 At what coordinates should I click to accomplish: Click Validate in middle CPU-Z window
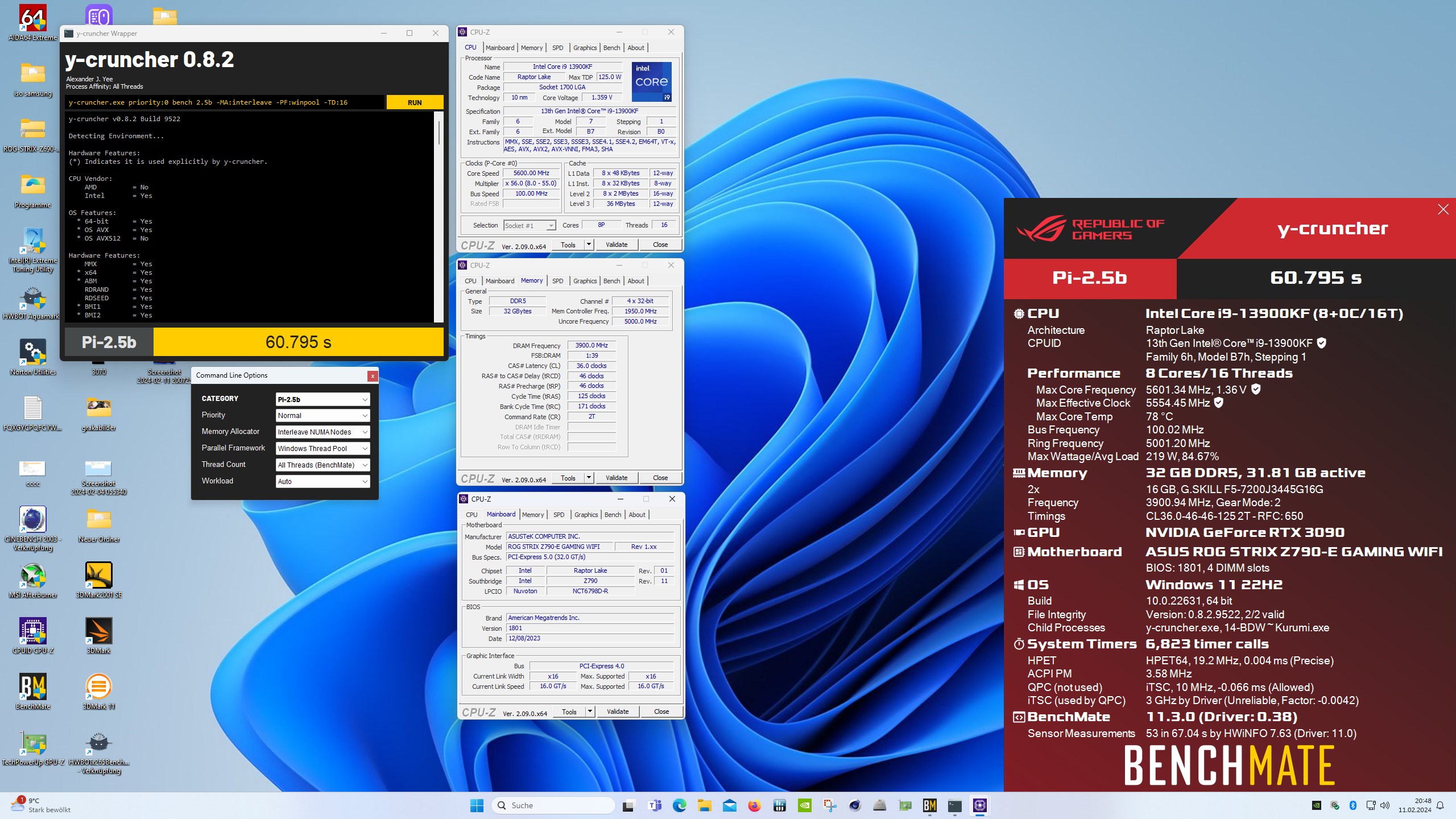pyautogui.click(x=617, y=478)
